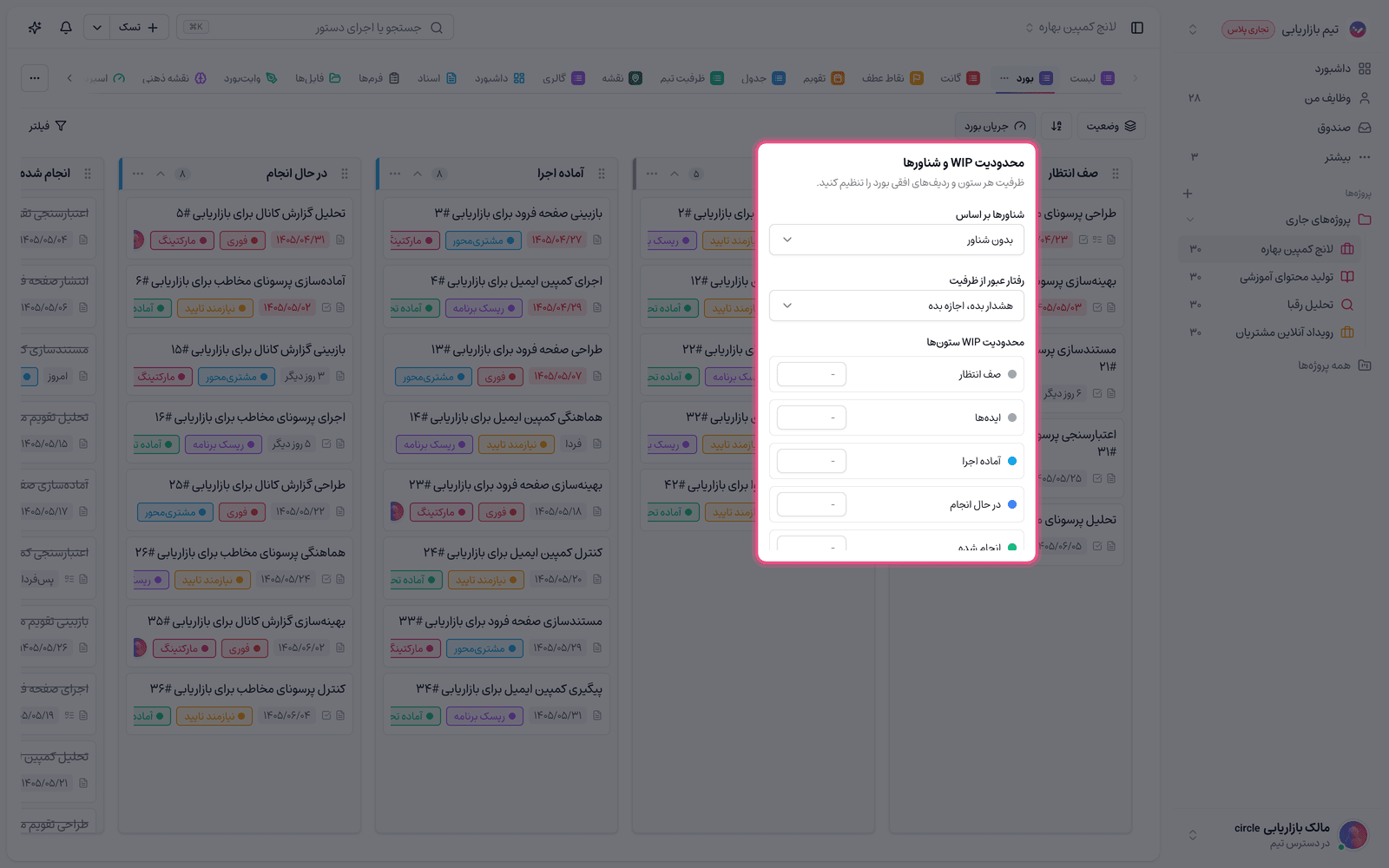Expand the workspace switcher chevrons
The width and height of the screenshot is (1389, 868).
(1193, 30)
